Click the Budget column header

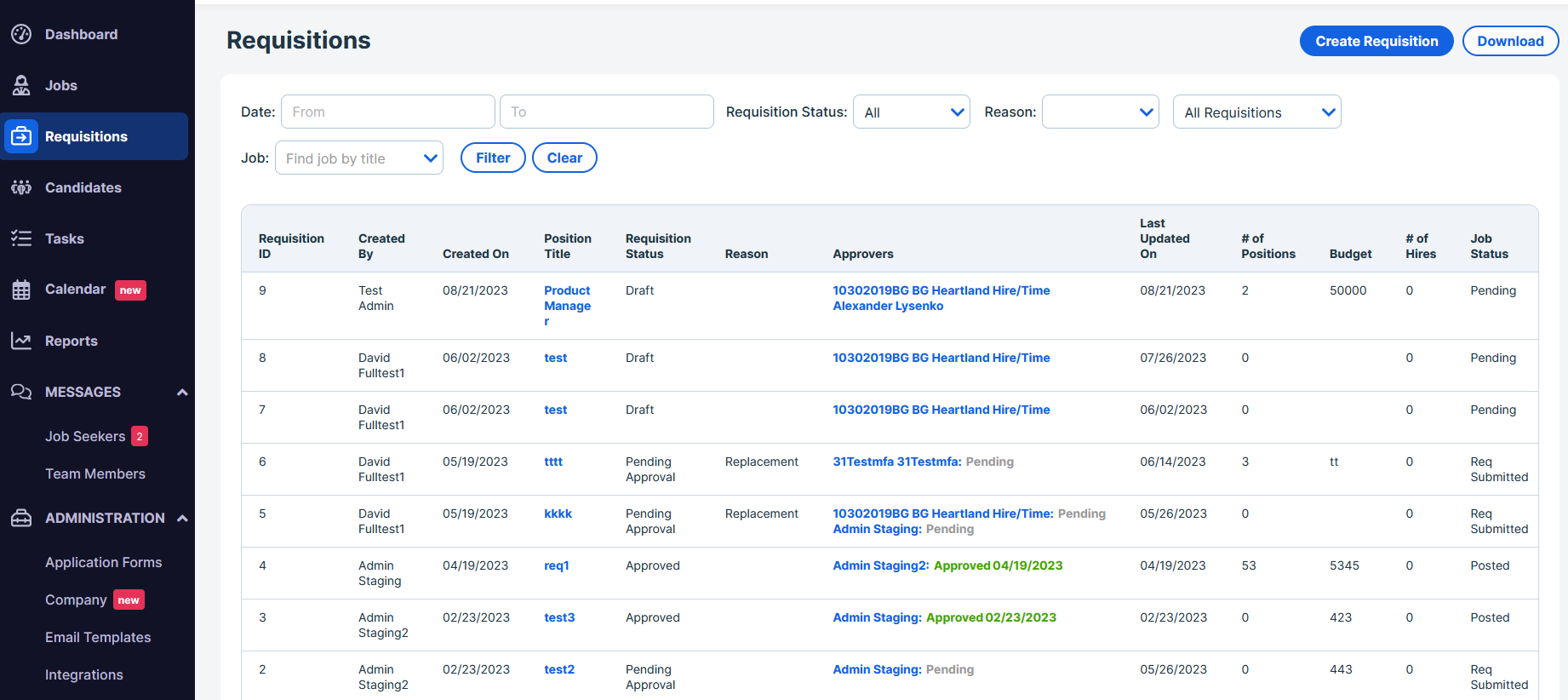tap(1350, 254)
